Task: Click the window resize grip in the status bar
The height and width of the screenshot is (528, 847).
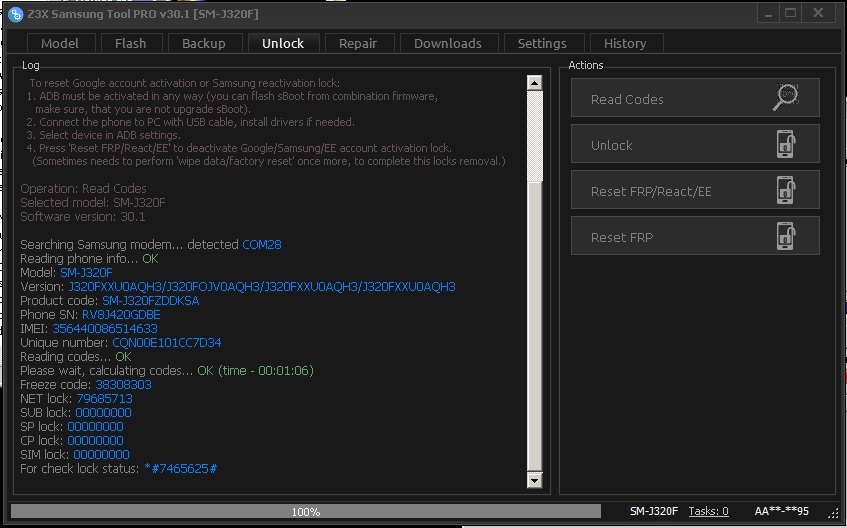Action: click(832, 512)
